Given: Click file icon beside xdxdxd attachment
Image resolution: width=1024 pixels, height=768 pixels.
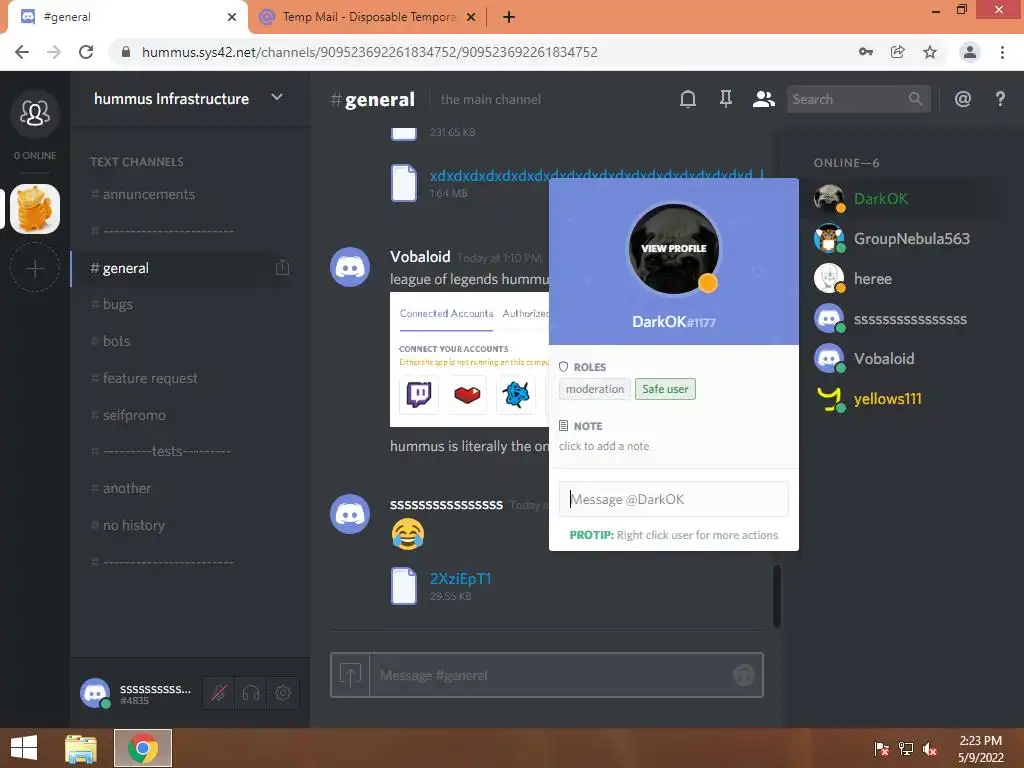Looking at the screenshot, I should click(404, 182).
